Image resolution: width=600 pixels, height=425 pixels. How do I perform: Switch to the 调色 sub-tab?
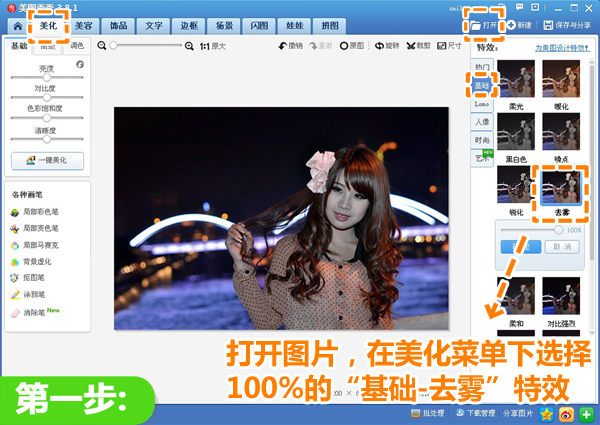[77, 46]
